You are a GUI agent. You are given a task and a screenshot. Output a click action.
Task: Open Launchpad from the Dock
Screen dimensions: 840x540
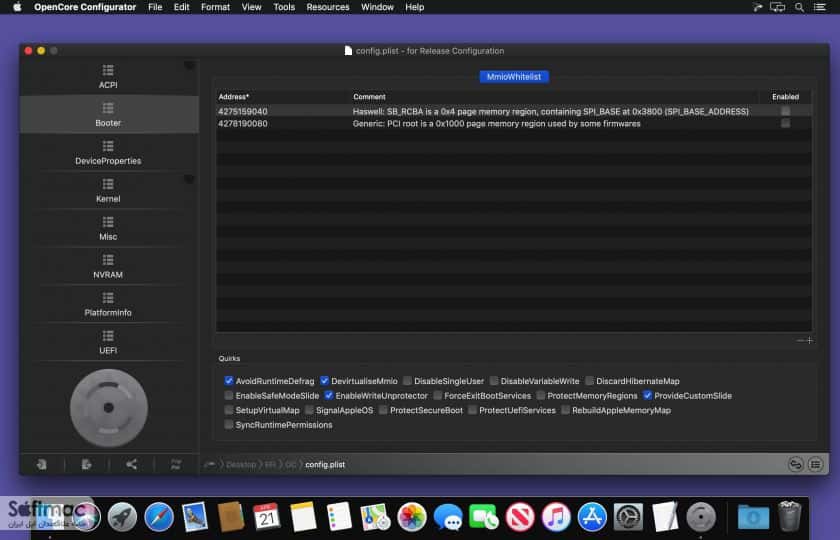click(122, 517)
